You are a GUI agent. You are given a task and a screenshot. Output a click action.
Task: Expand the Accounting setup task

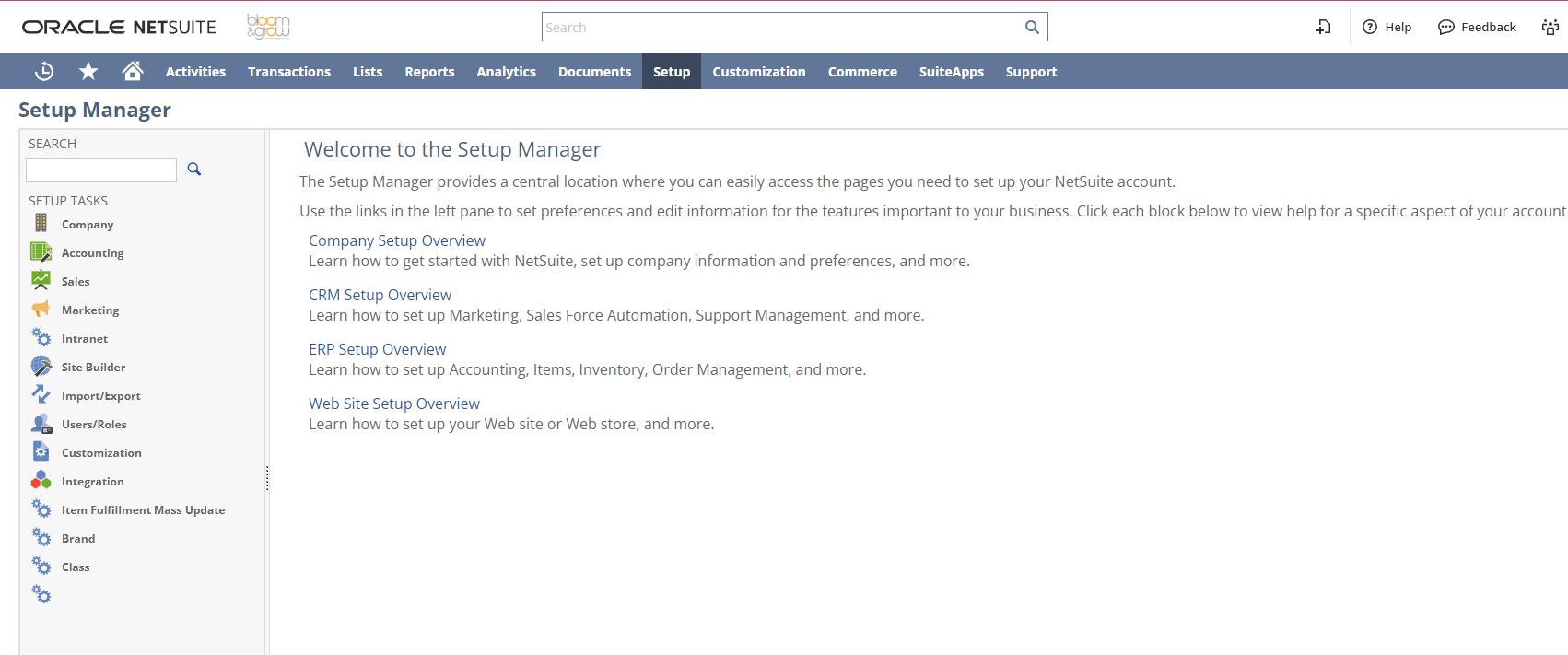(92, 253)
